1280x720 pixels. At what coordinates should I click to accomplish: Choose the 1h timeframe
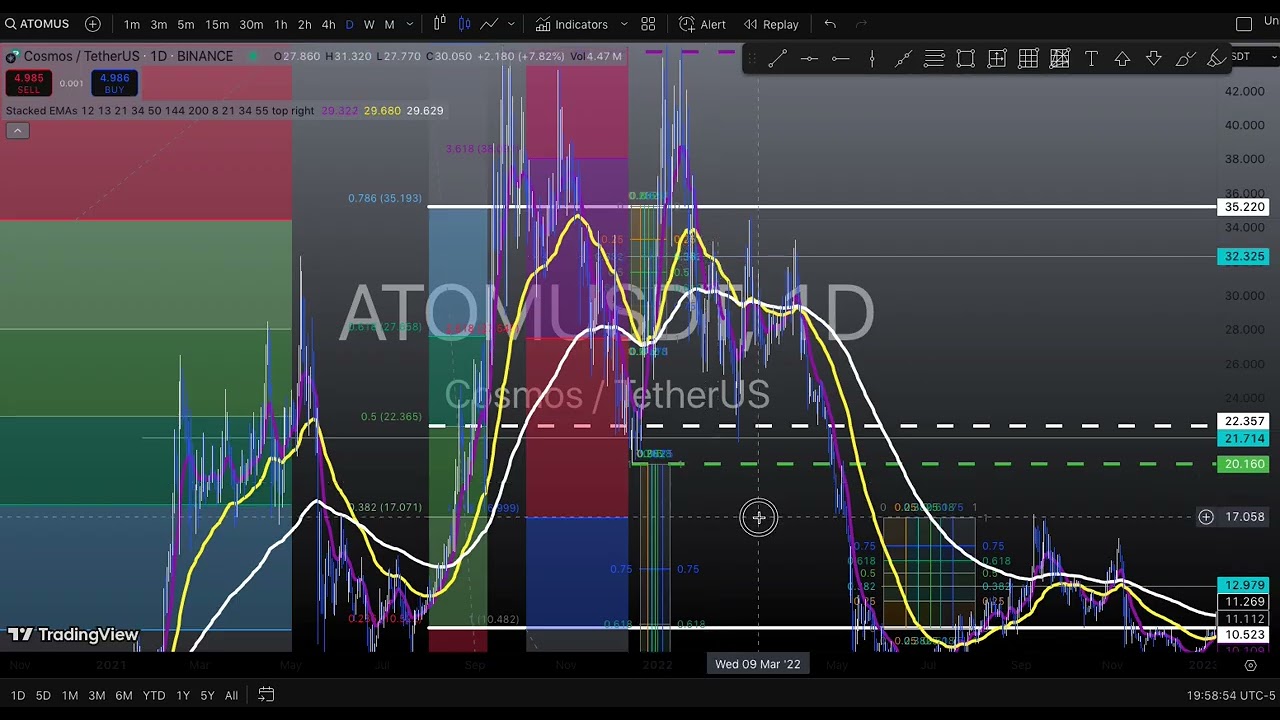[x=281, y=24]
